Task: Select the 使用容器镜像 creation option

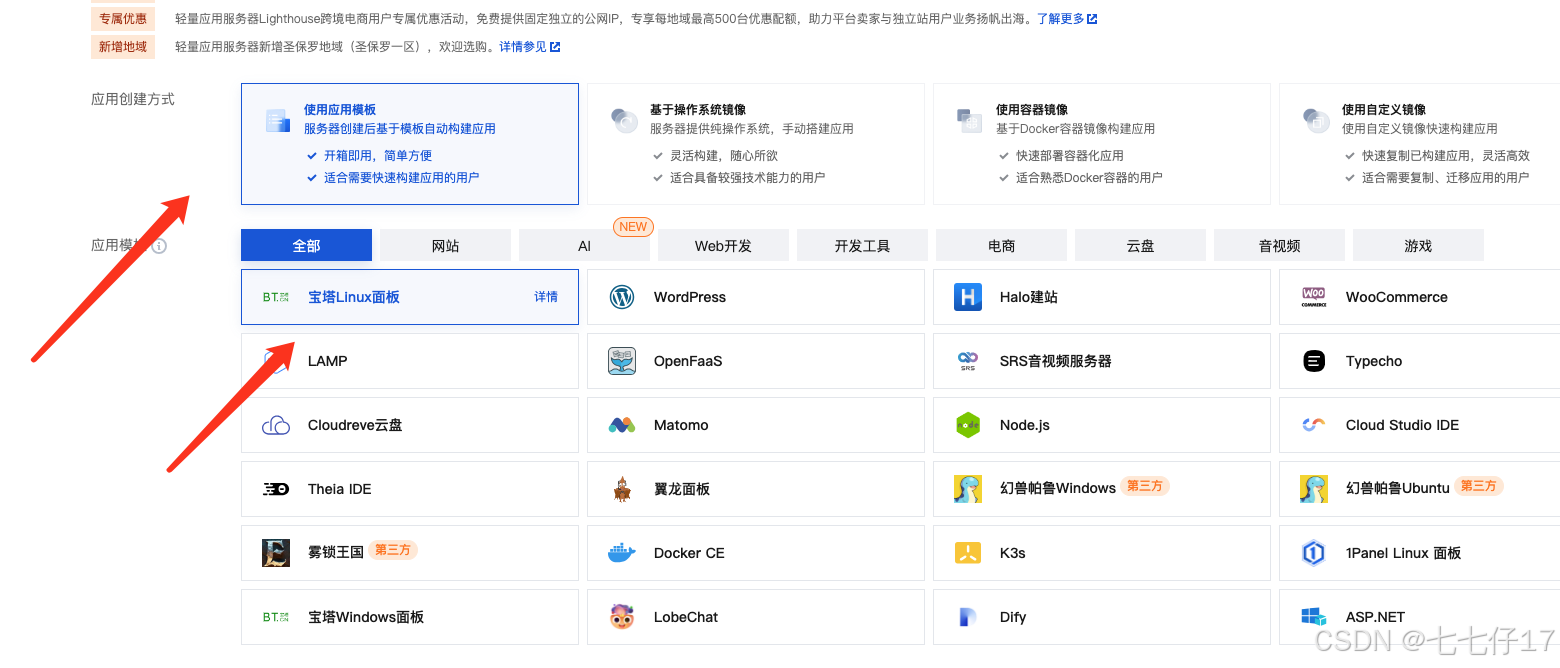Action: coord(1102,144)
